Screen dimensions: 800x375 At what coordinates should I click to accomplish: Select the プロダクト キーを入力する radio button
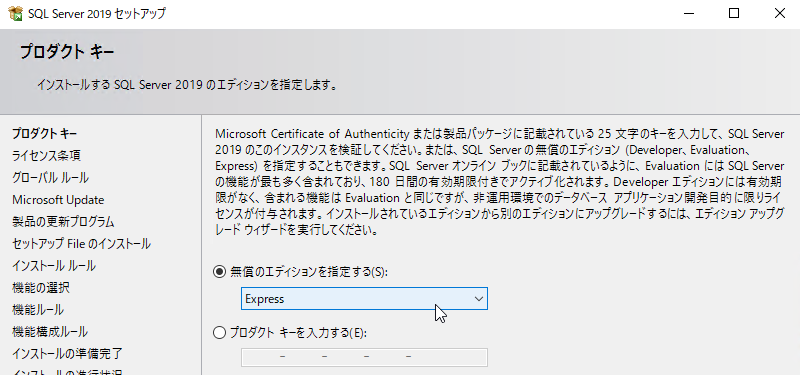219,333
